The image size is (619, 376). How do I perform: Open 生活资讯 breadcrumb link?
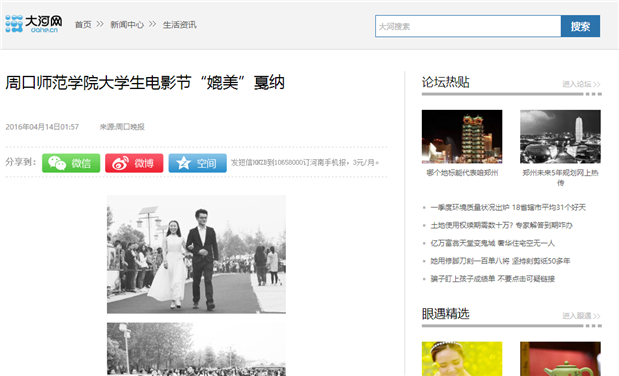(180, 25)
